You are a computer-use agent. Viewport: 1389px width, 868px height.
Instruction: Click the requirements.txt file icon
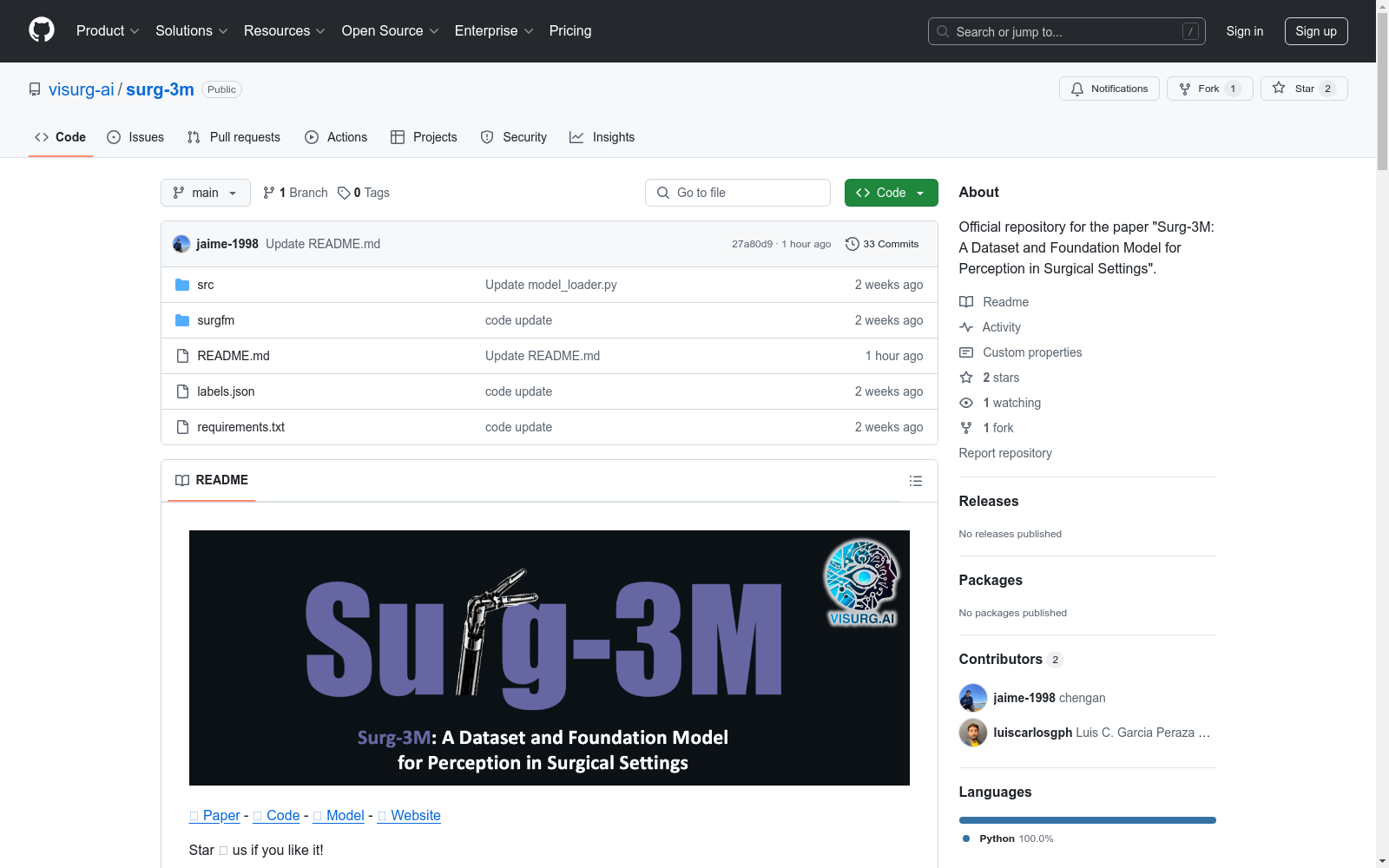(x=182, y=427)
